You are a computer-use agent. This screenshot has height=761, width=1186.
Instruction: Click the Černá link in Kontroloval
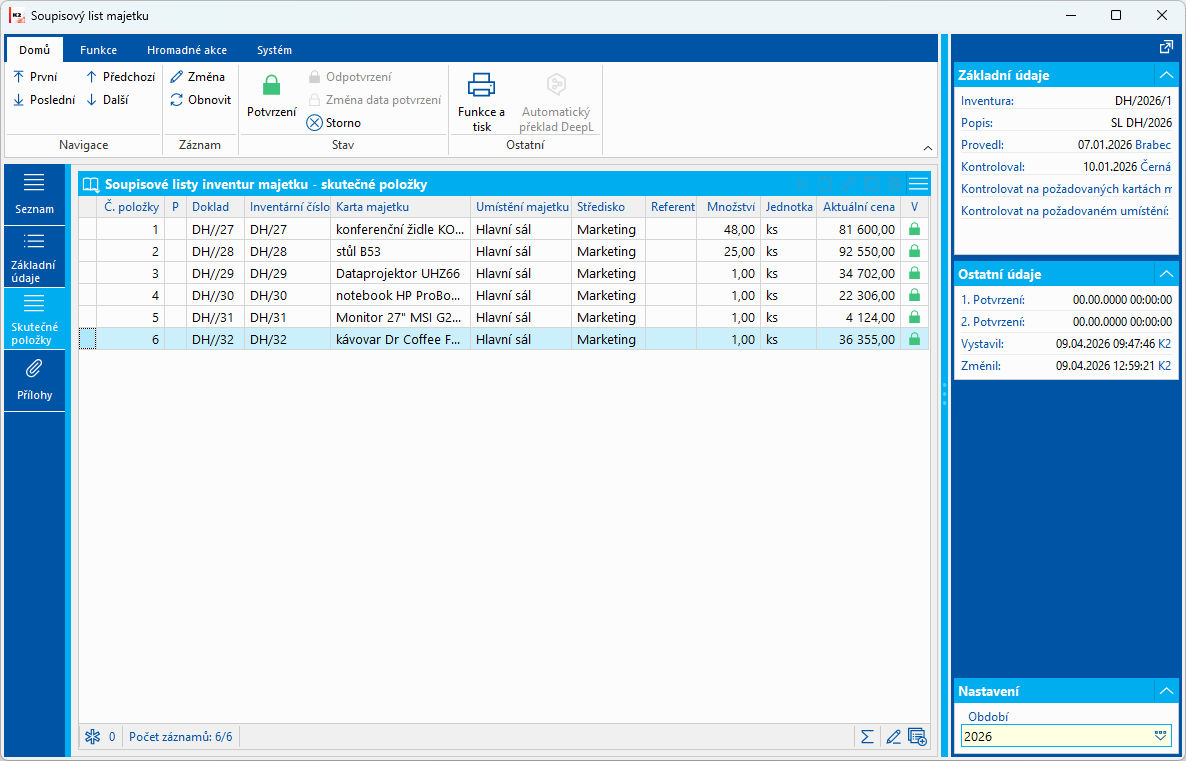pyautogui.click(x=1156, y=166)
